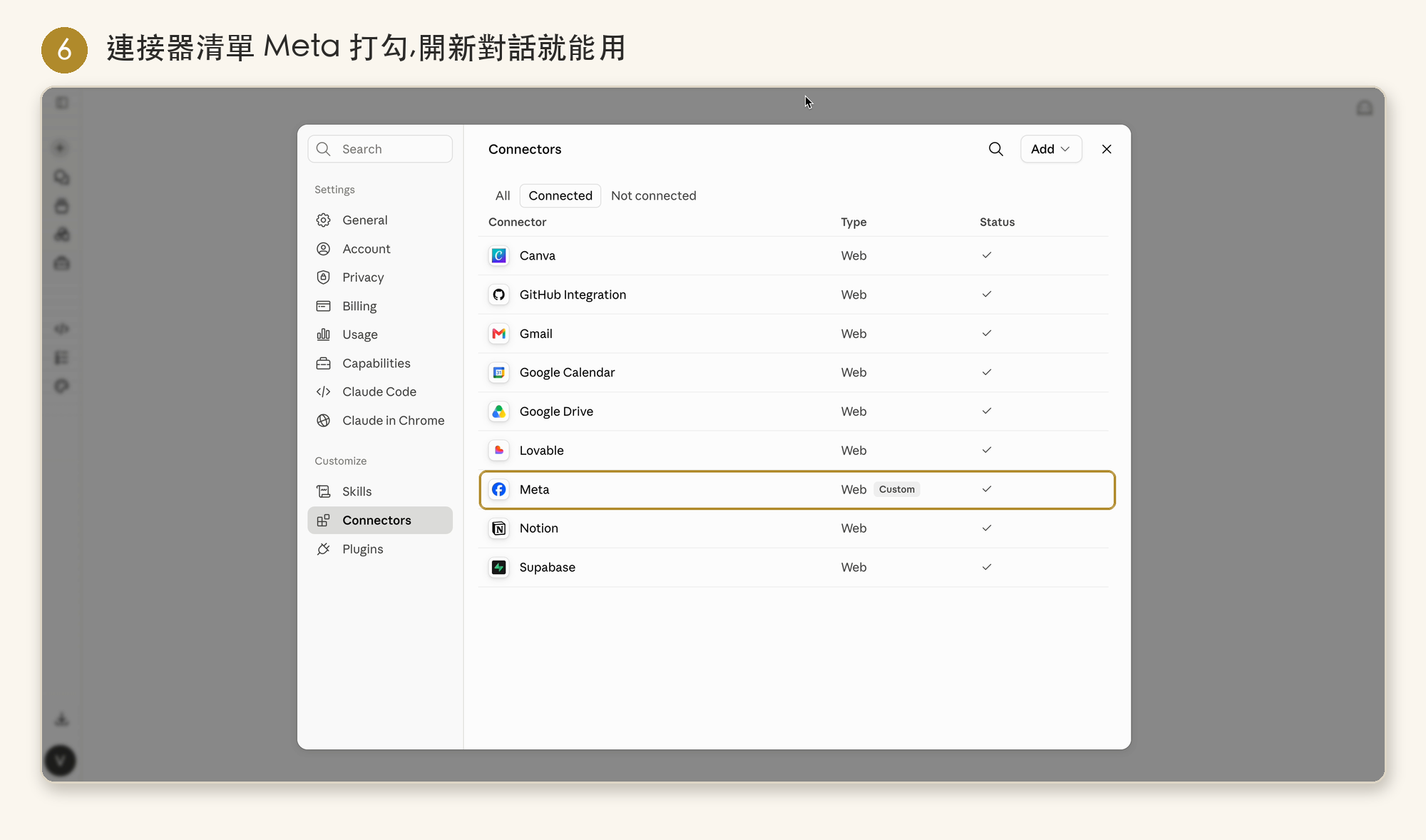Go to Billing settings
Screen dimensions: 1426x840
[380, 306]
